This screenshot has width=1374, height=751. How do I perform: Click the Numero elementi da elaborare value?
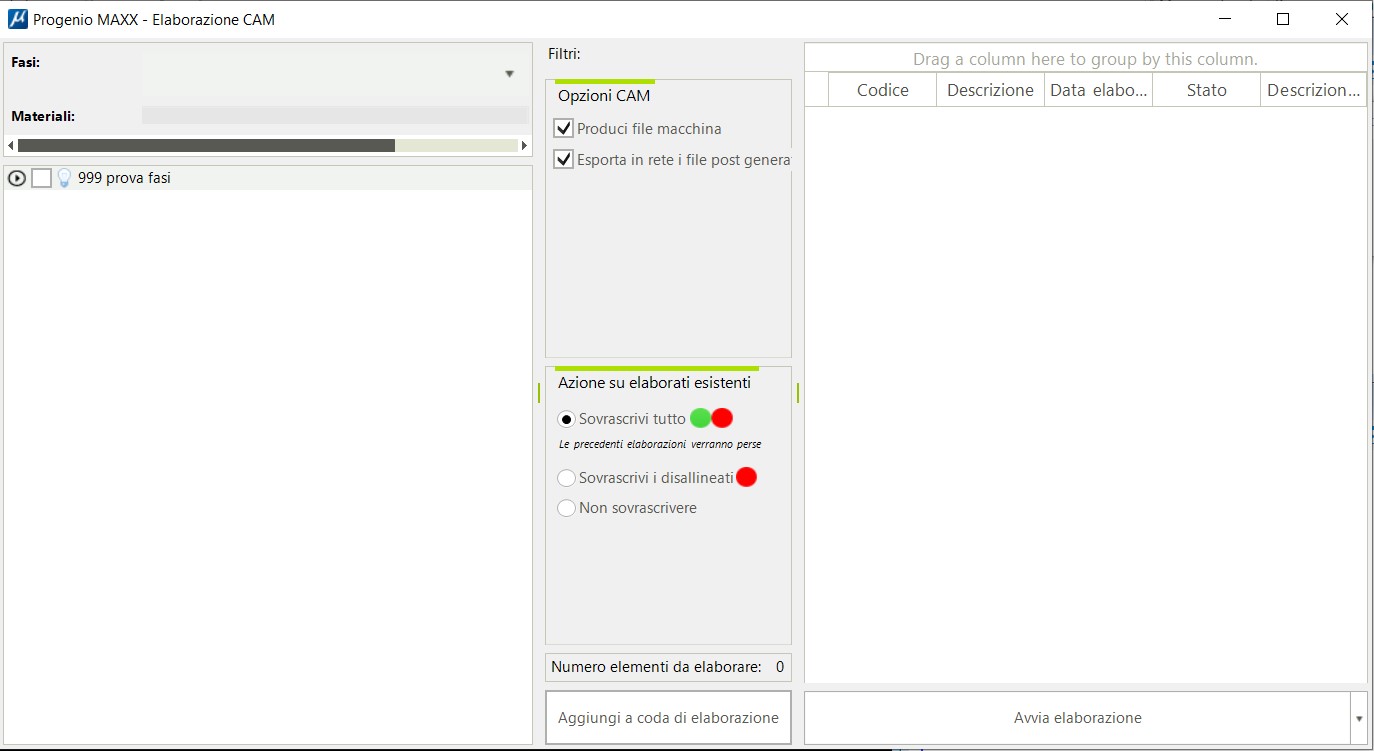coord(780,667)
